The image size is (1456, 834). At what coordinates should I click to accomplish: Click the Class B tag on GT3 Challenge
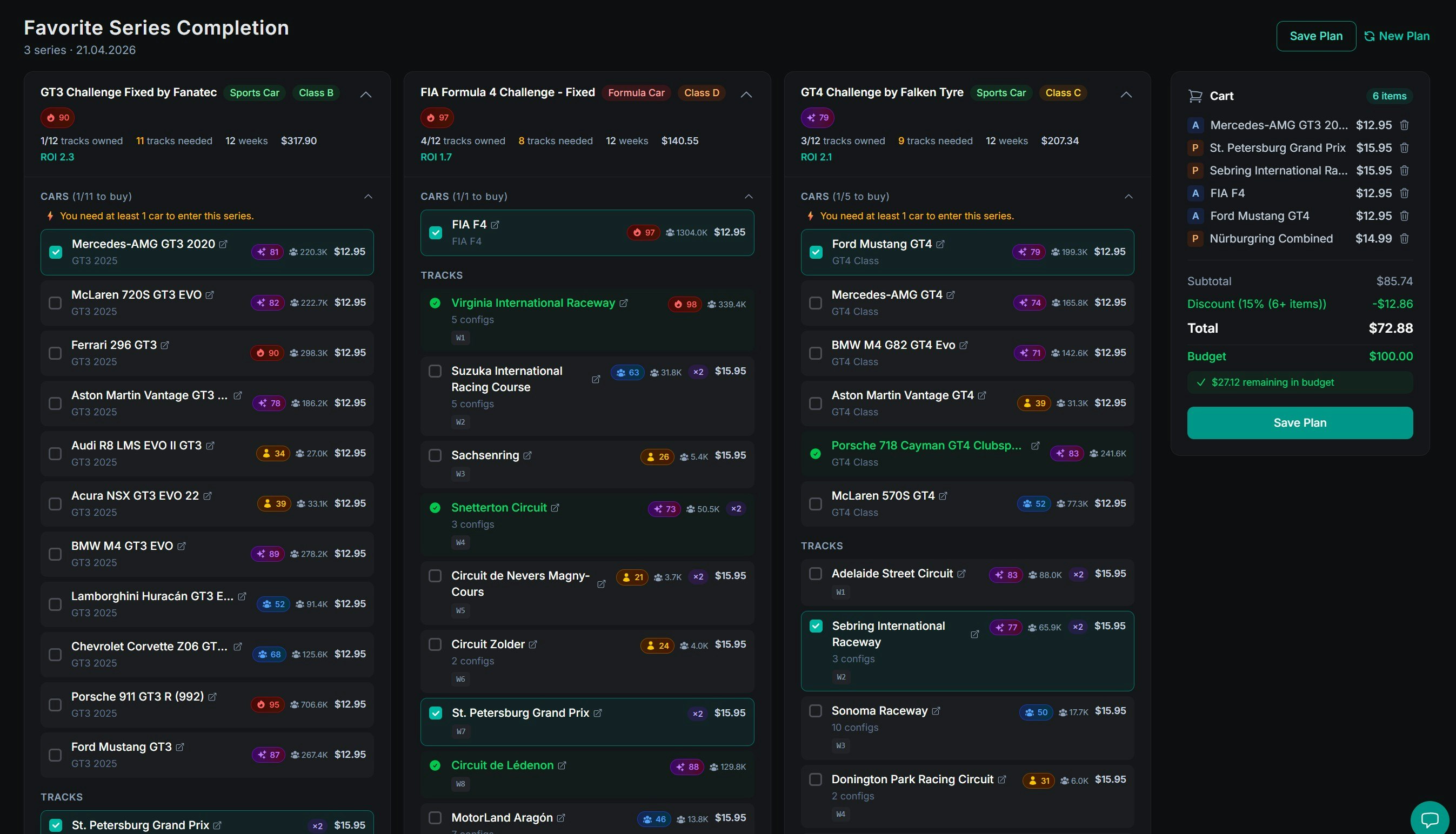(316, 93)
